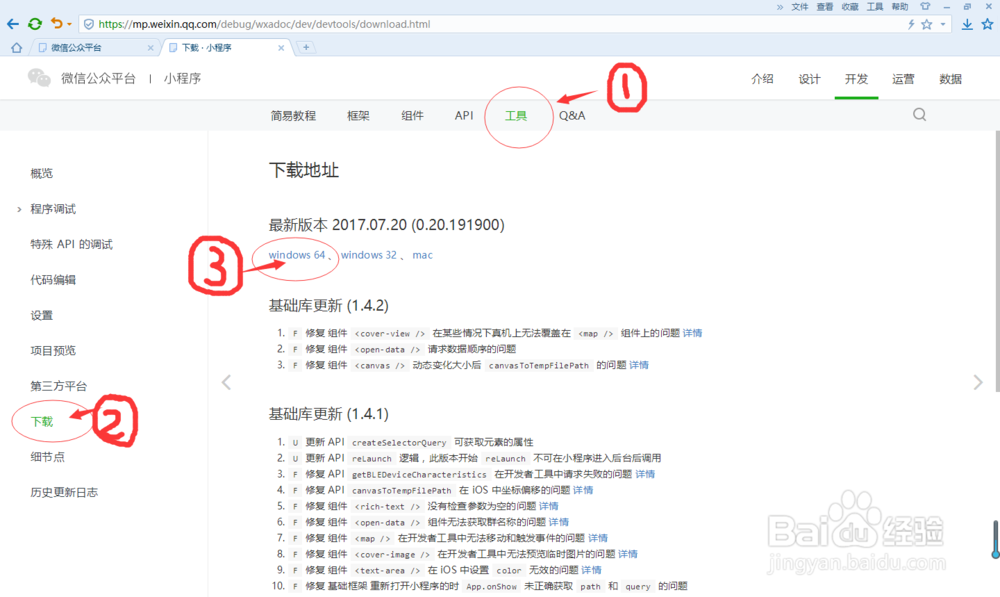Image resolution: width=1000 pixels, height=597 pixels.
Task: Open 详情 for getBLEDeviceCharacteristics fix
Action: (x=645, y=474)
